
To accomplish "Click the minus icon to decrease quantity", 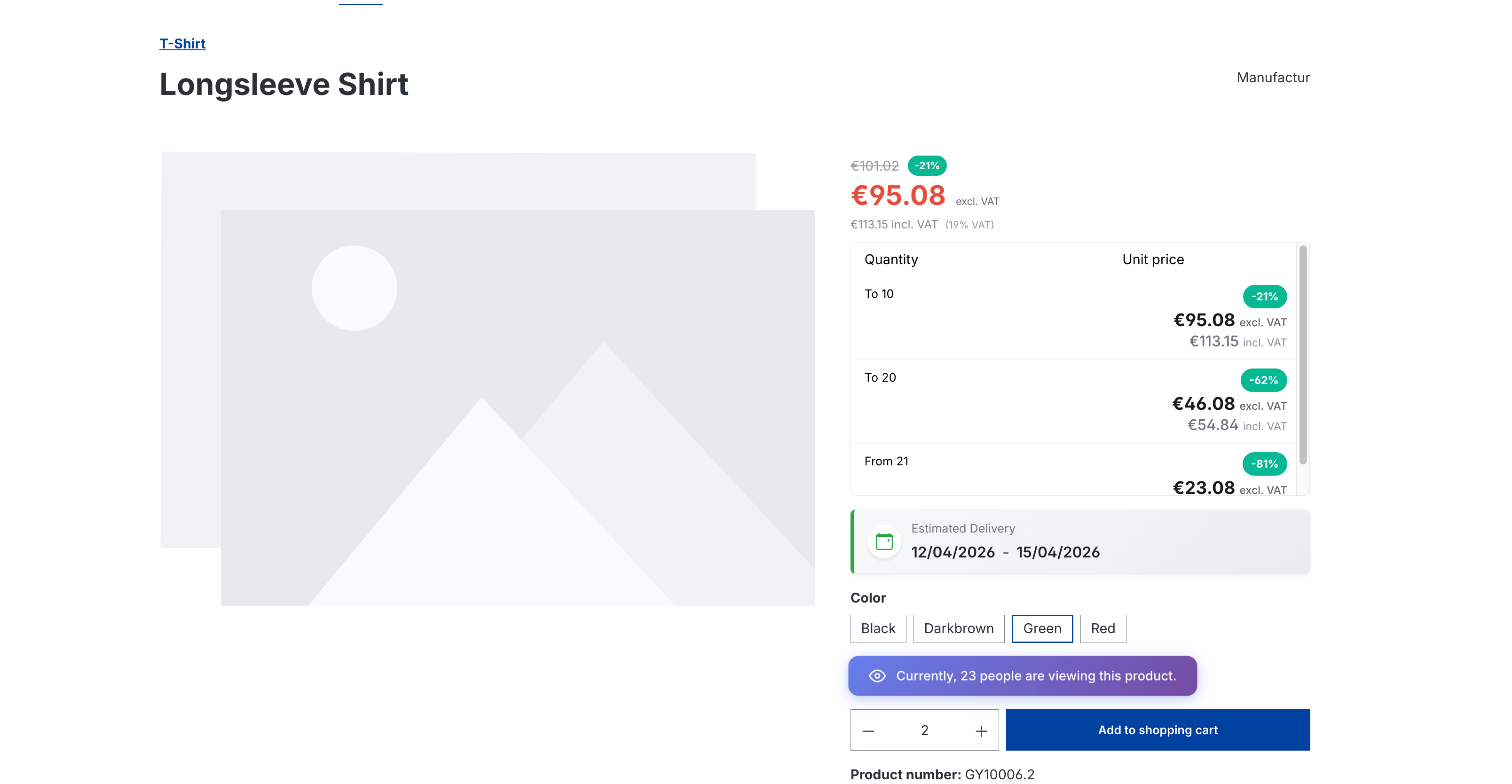I will 868,730.
